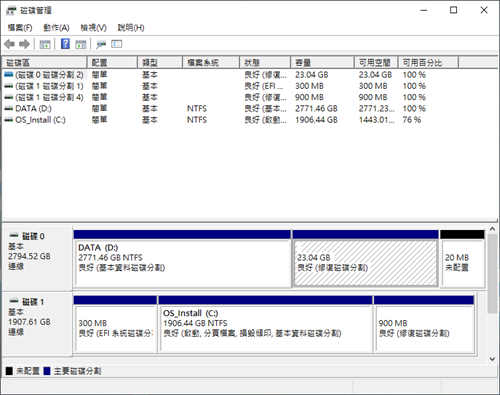500x395 pixels.
Task: Select the 磁碟 1 header showing 1907.61 GB
Action: (37, 323)
